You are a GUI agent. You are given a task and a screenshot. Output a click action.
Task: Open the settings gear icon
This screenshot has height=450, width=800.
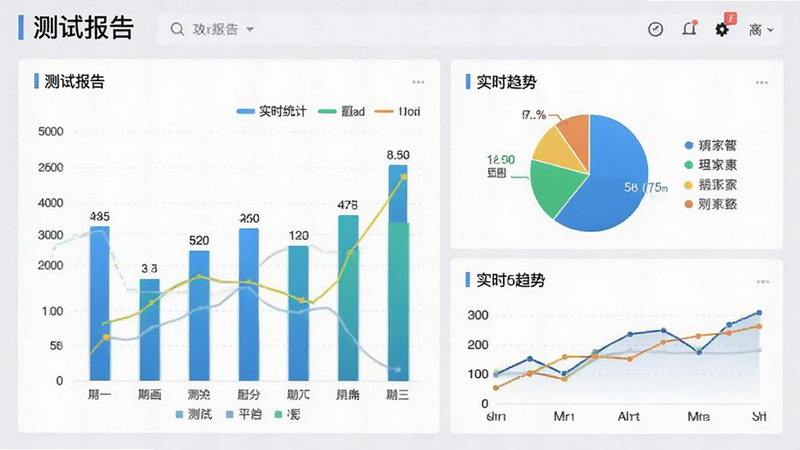721,30
